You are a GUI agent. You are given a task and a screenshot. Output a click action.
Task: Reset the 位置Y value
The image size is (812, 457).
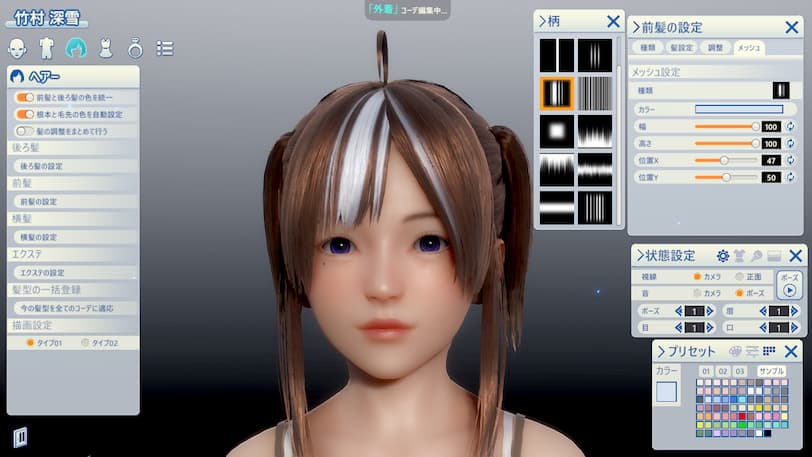click(790, 177)
